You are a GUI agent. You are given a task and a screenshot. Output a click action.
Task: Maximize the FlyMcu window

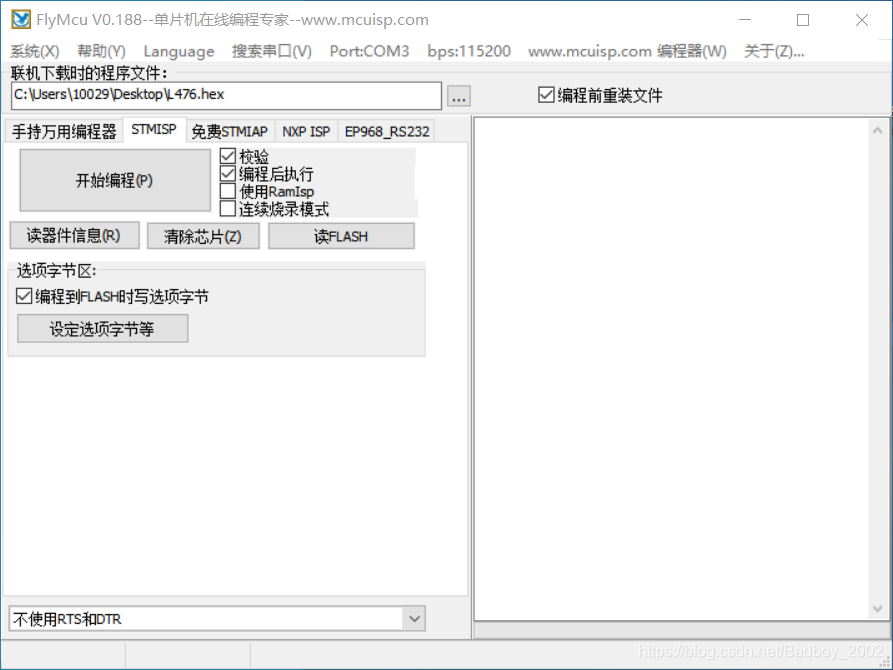[x=803, y=20]
